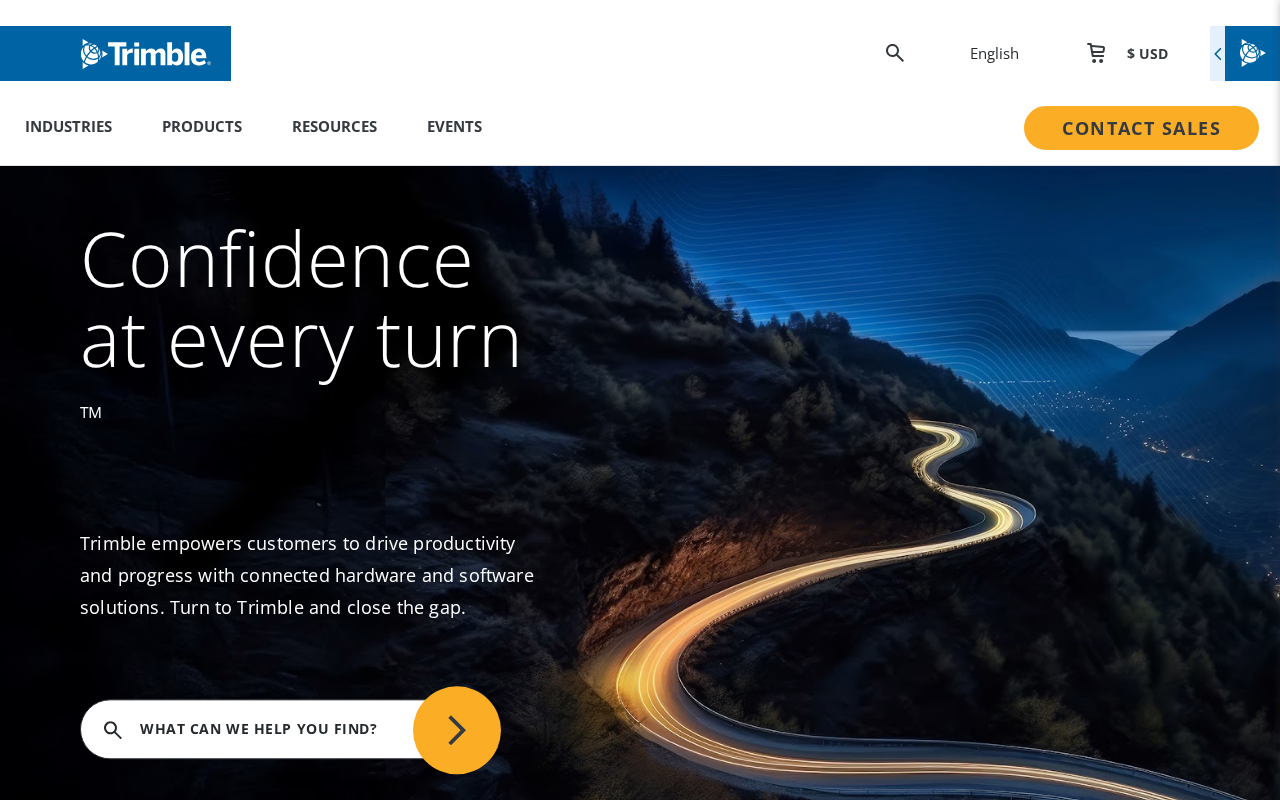Click the Trimble globe icon at top right

coord(1252,53)
